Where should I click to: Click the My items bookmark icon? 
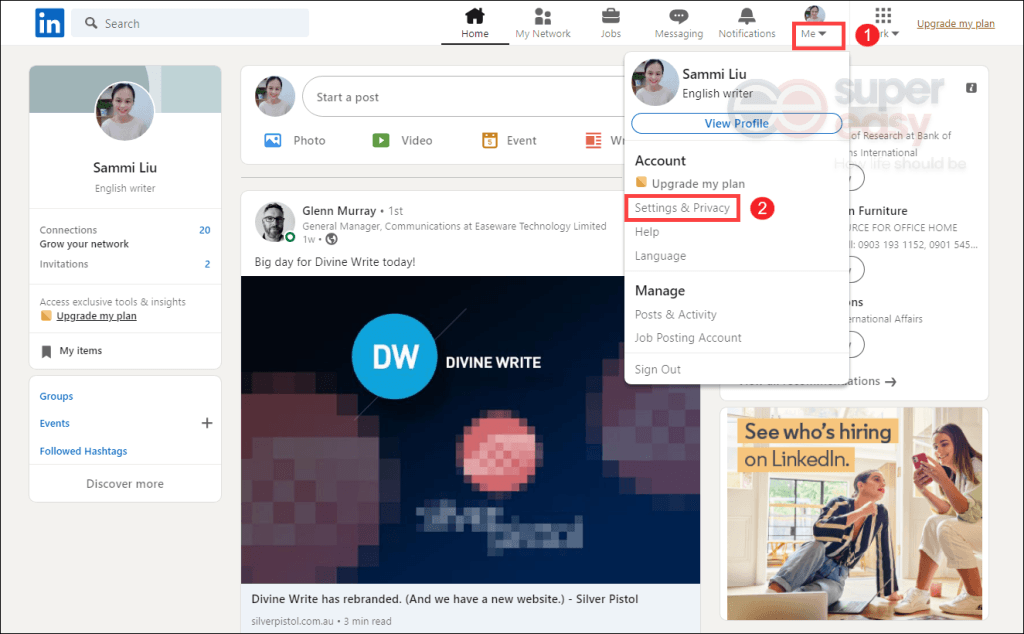tap(46, 351)
